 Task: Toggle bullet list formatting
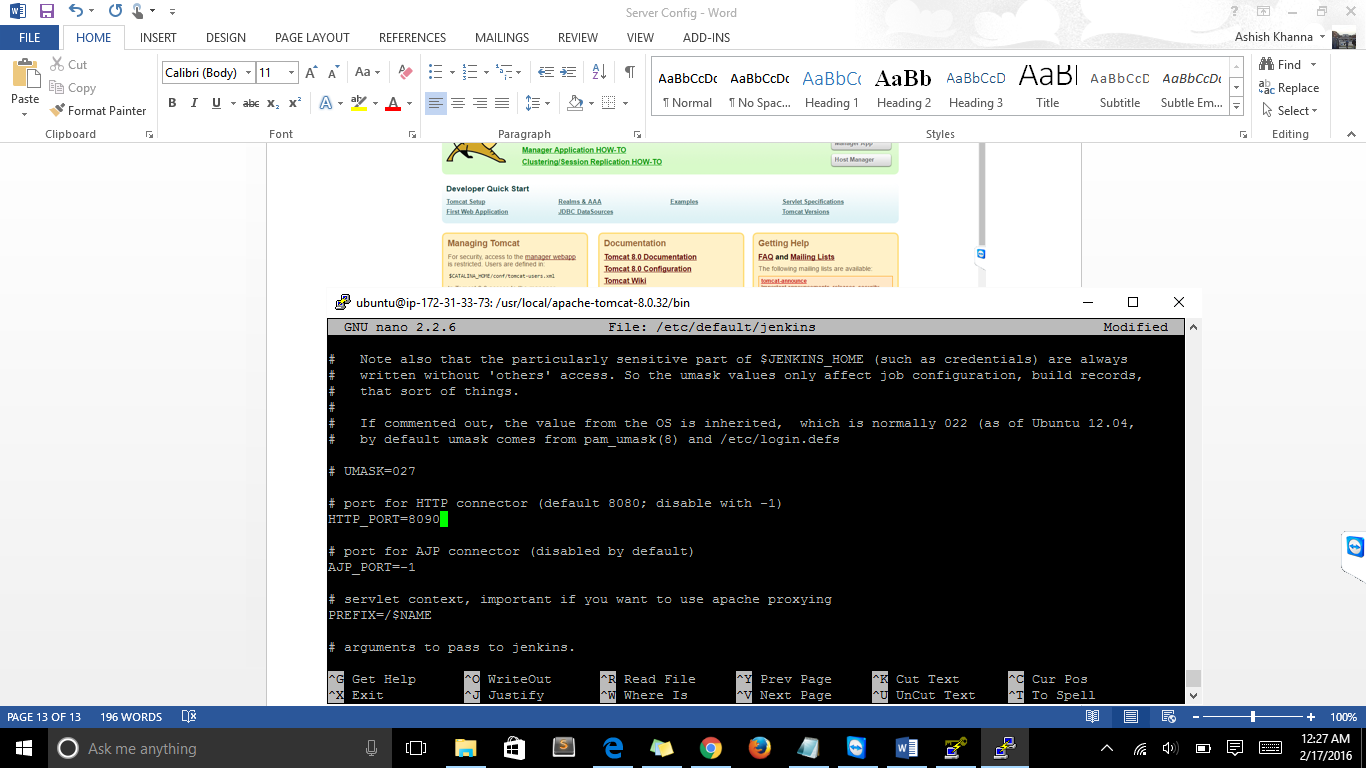[x=435, y=72]
